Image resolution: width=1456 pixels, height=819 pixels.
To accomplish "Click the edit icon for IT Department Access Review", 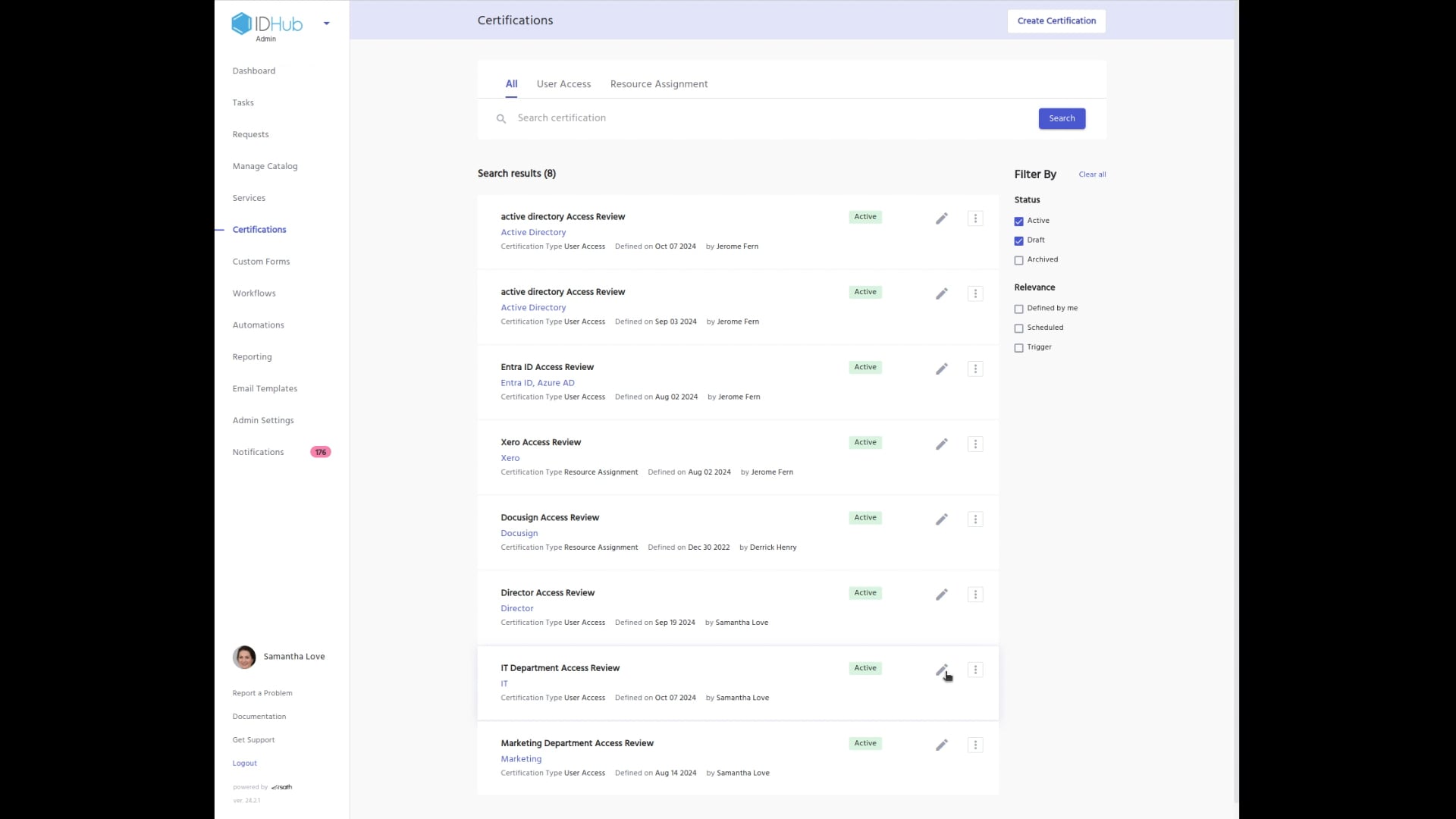I will (942, 669).
